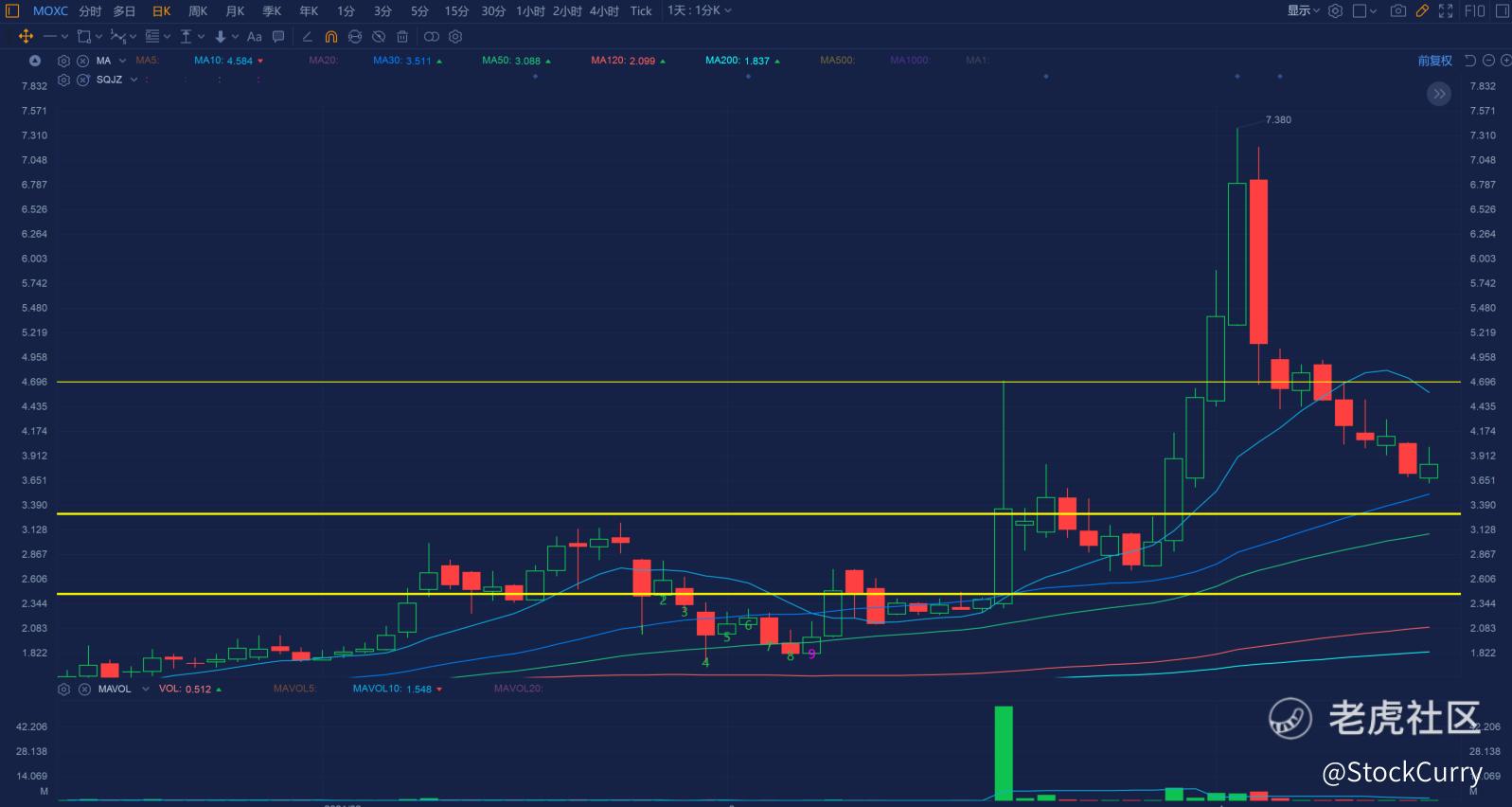Select the eraser tool

click(x=307, y=37)
